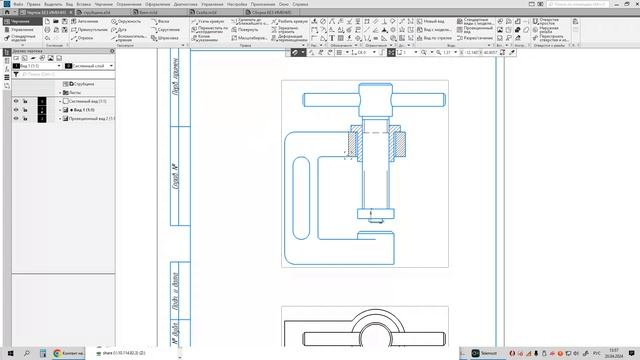Select the Вспомогательная прямая tool
The height and width of the screenshot is (360, 640).
pos(128,38)
